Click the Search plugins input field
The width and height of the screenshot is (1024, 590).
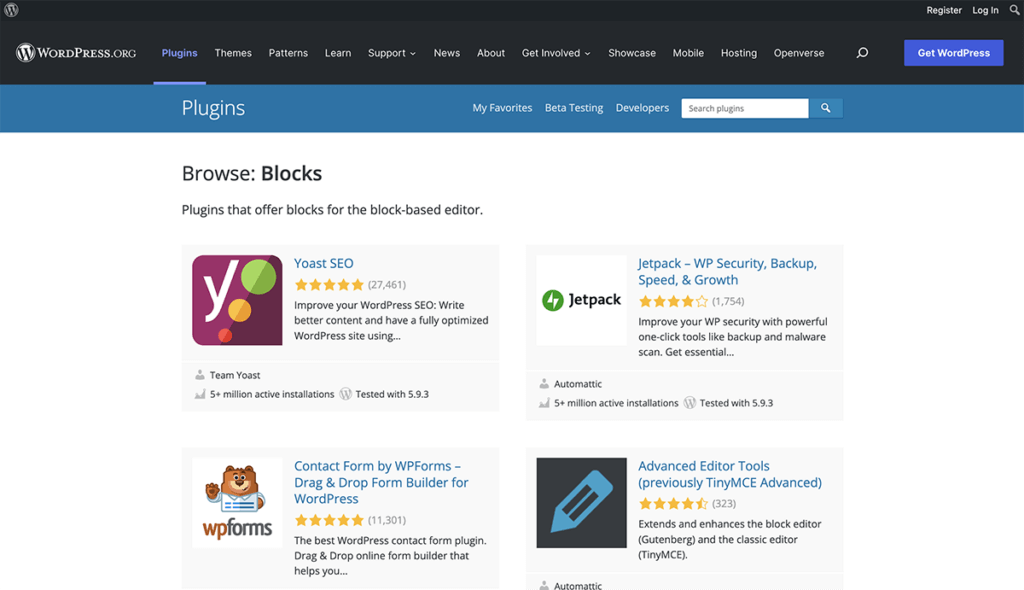(744, 108)
